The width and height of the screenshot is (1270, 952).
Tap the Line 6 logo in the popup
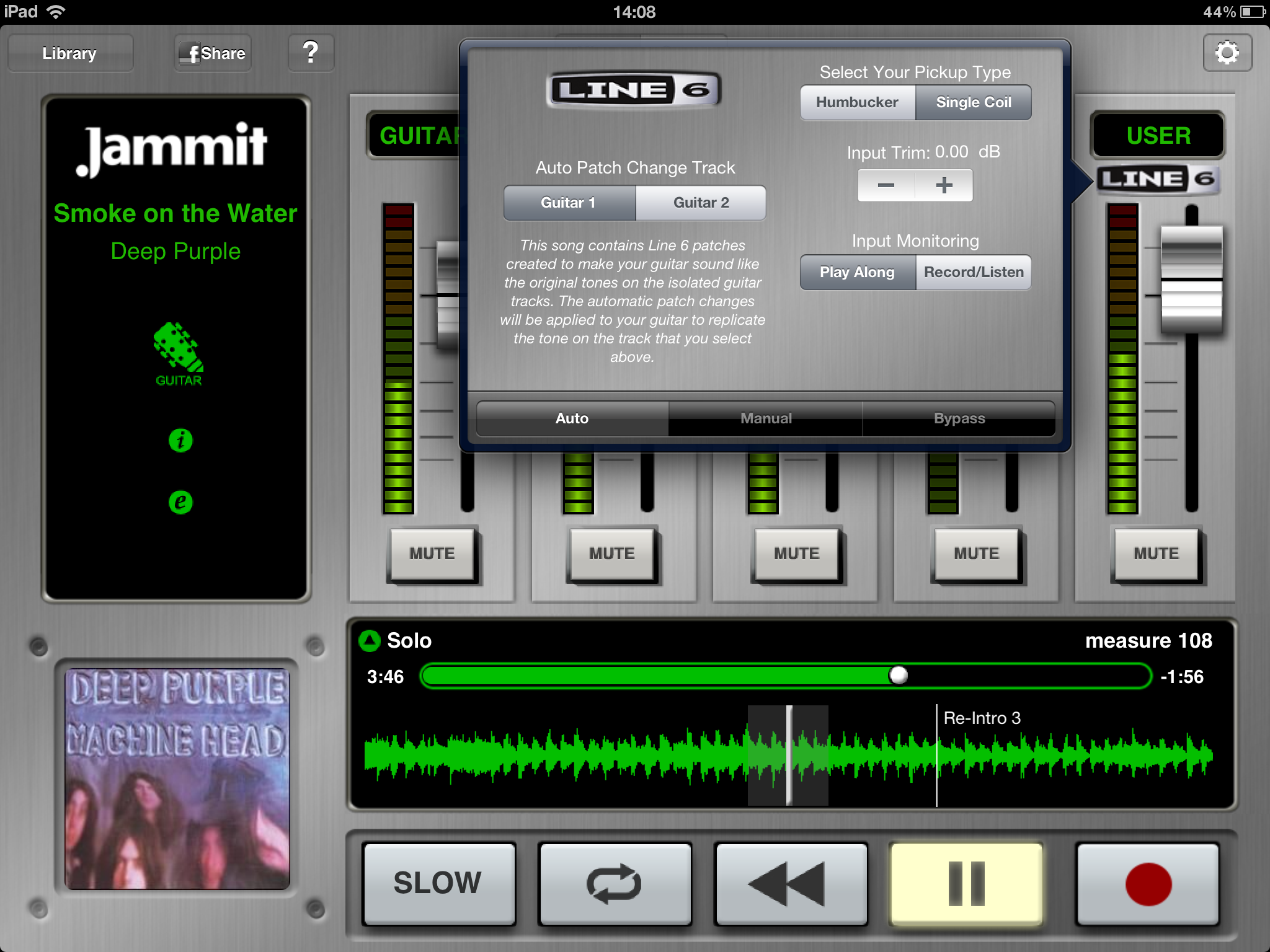tap(634, 90)
